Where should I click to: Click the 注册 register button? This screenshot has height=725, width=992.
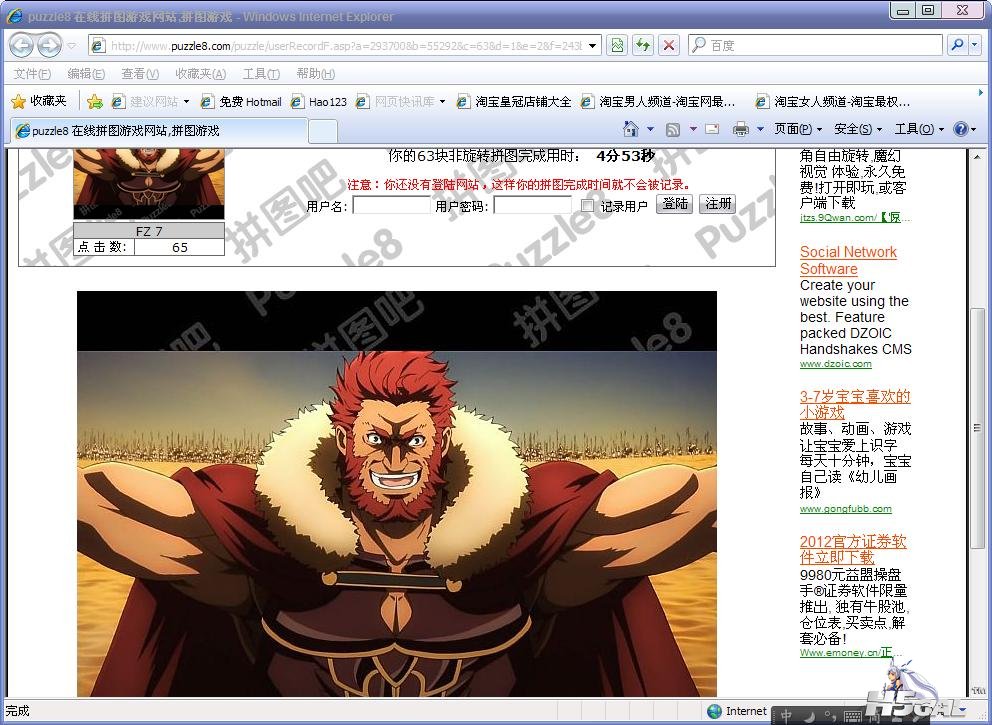[x=718, y=204]
